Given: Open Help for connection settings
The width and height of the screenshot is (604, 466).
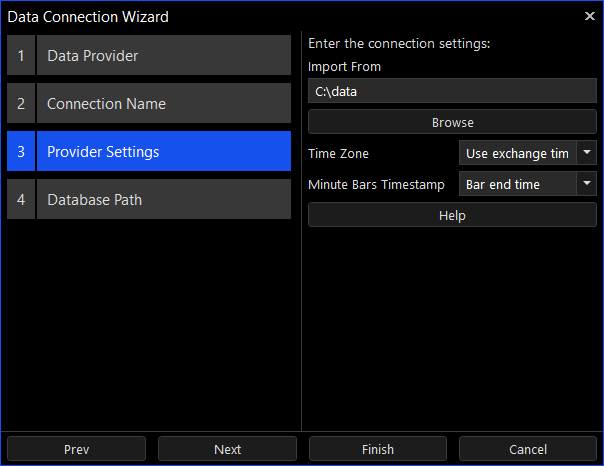Looking at the screenshot, I should (452, 215).
